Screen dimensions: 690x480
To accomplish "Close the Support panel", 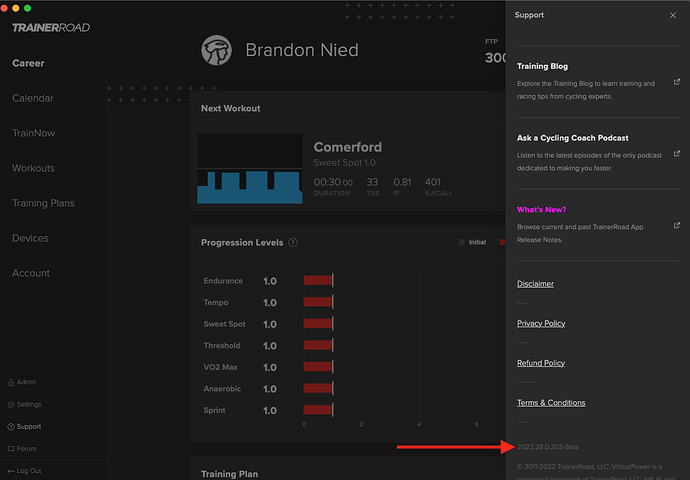I will [673, 15].
